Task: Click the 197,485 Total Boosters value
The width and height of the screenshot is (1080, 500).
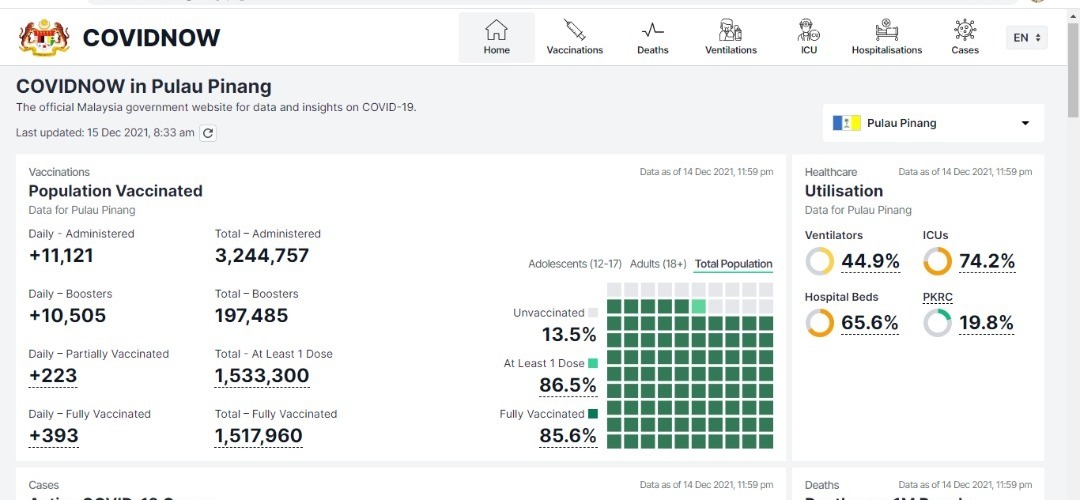Action: point(251,316)
